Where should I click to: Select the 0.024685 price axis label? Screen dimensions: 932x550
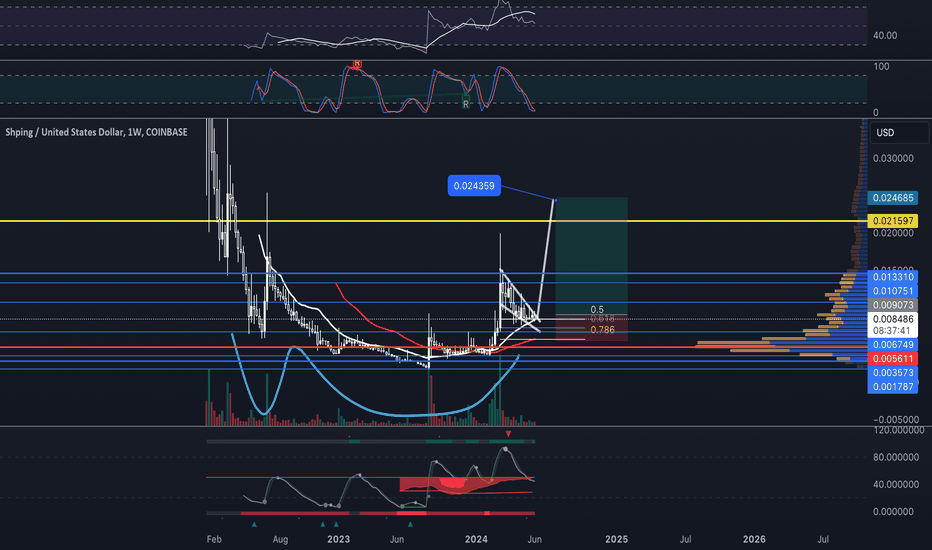(893, 197)
